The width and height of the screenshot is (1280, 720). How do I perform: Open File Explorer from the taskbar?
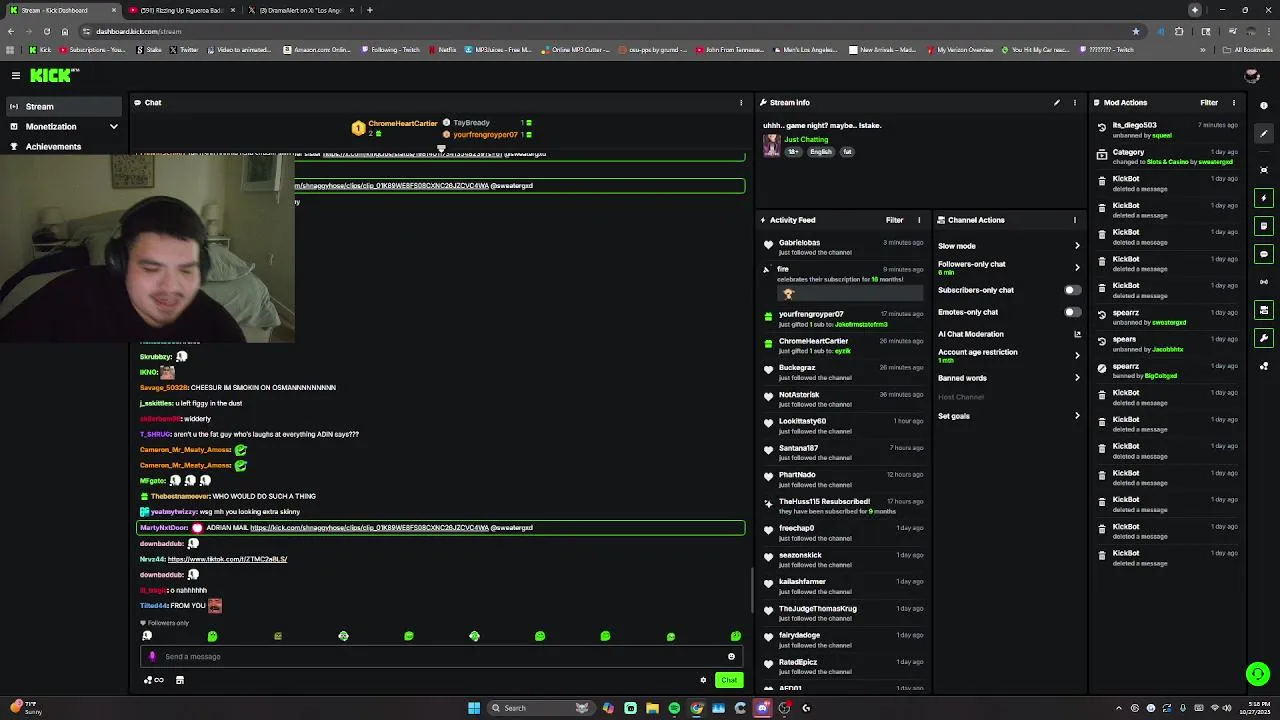point(652,708)
